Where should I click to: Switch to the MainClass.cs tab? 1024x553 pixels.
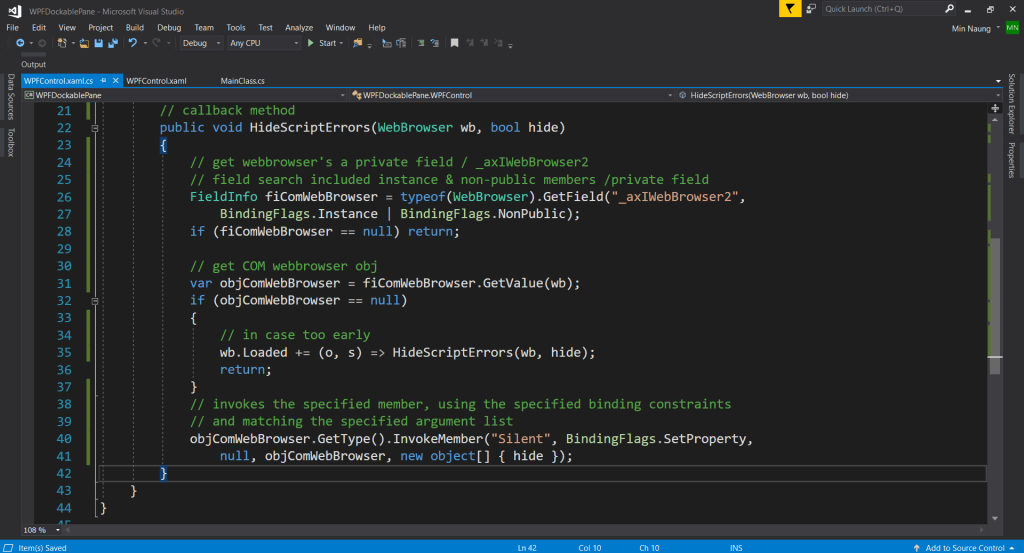(x=243, y=80)
